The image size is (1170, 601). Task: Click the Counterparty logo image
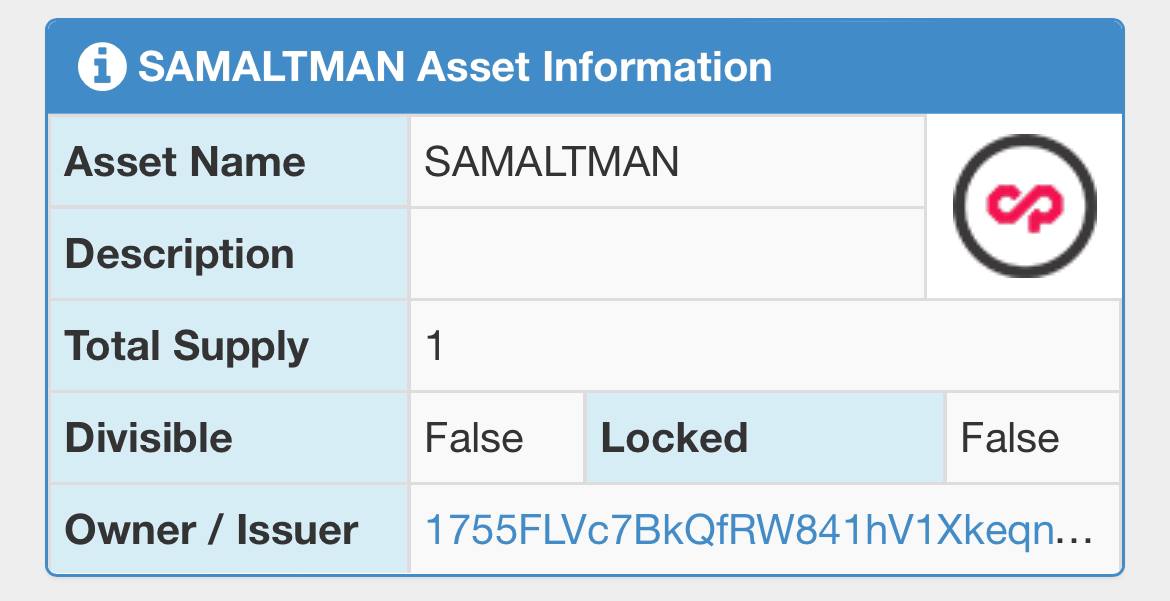(x=1024, y=206)
